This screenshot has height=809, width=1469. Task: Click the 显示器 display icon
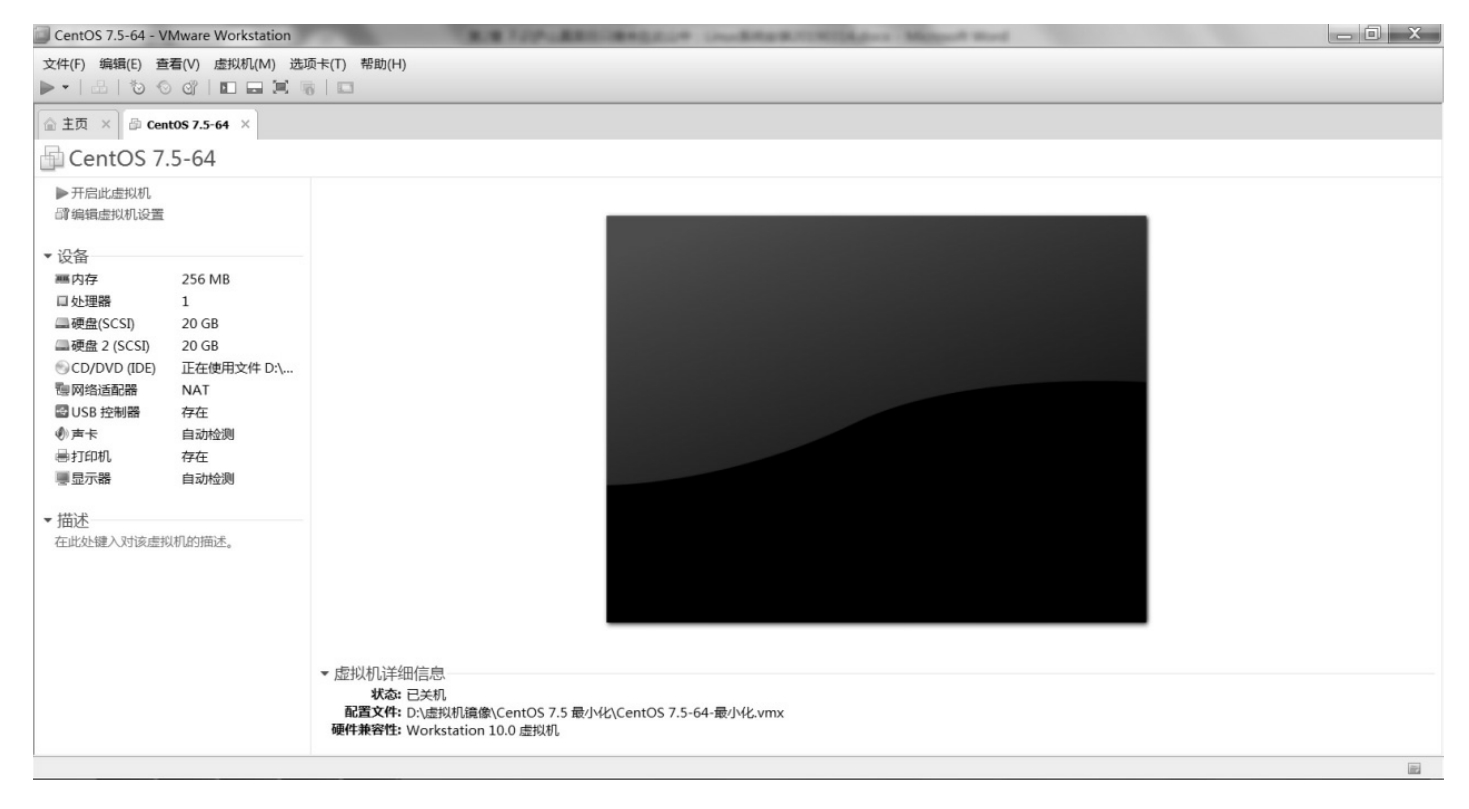[62, 478]
